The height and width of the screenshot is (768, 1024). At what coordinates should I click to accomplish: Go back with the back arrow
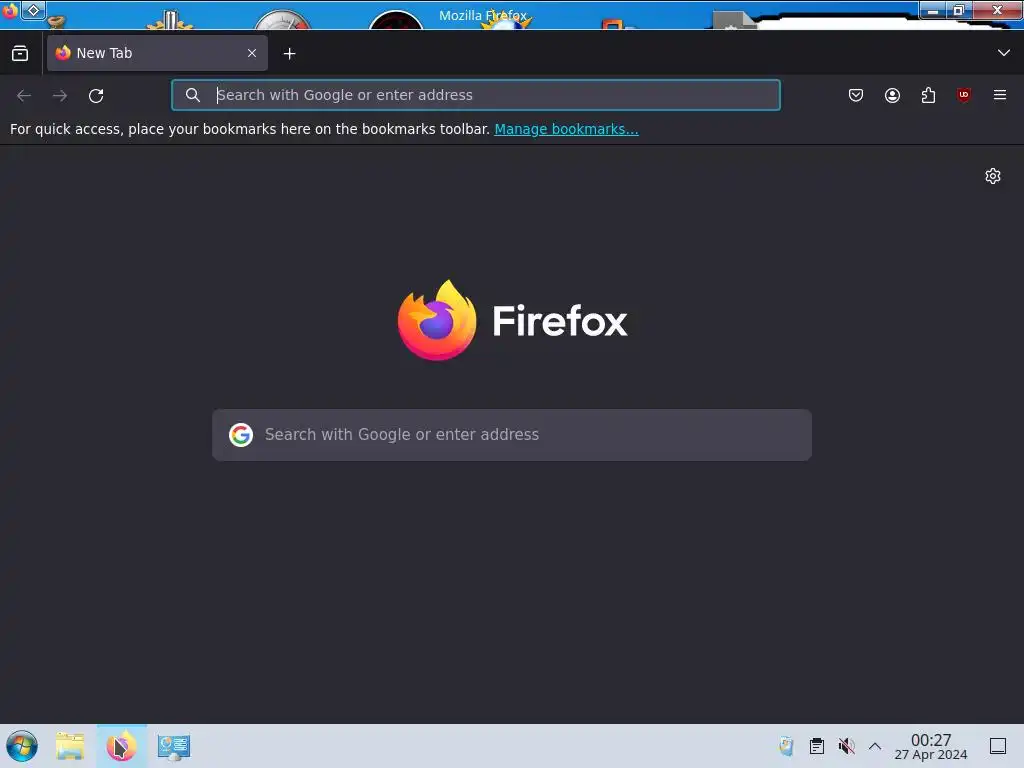[24, 95]
